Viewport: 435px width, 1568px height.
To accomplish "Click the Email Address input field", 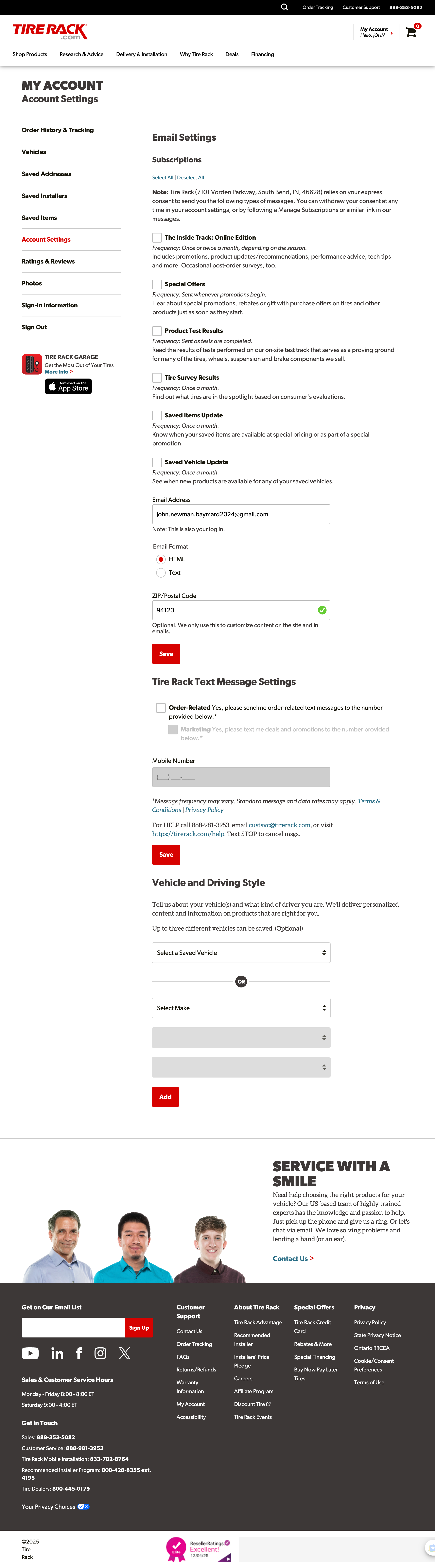I will 241,514.
